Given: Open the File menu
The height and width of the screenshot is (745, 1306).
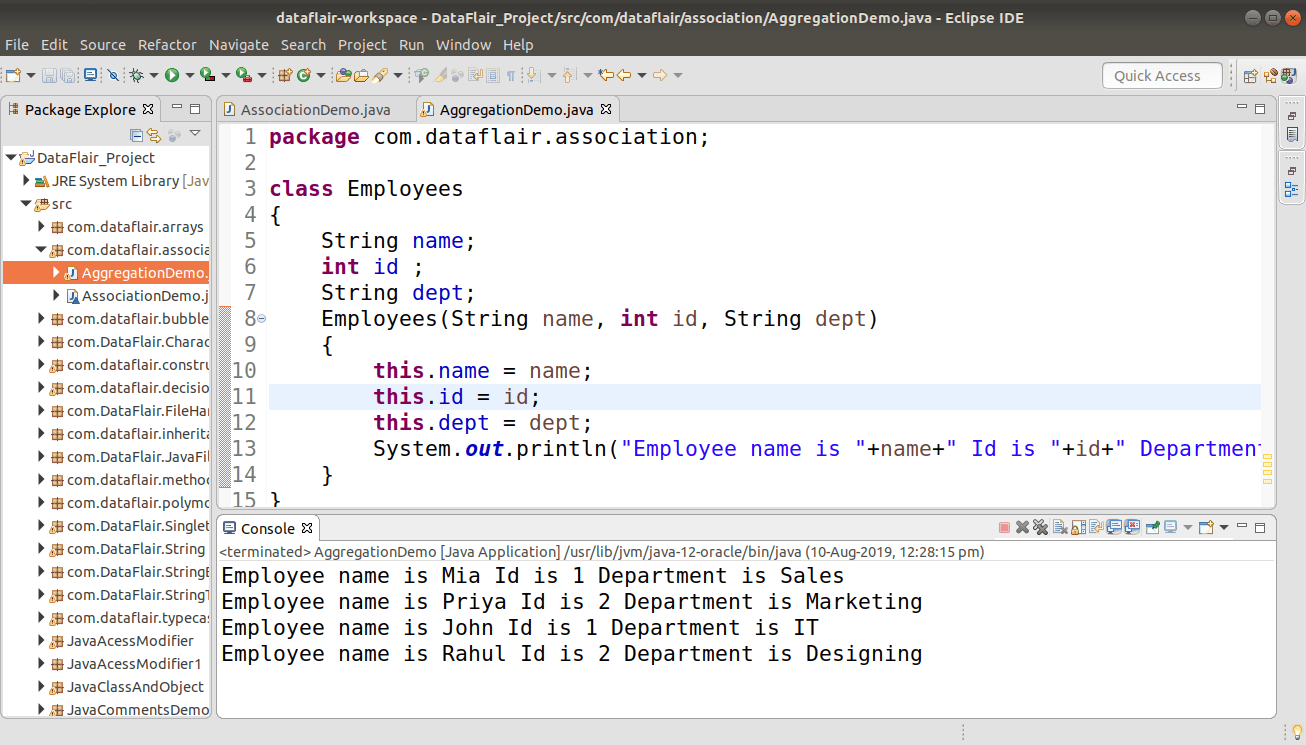Looking at the screenshot, I should click(x=17, y=45).
